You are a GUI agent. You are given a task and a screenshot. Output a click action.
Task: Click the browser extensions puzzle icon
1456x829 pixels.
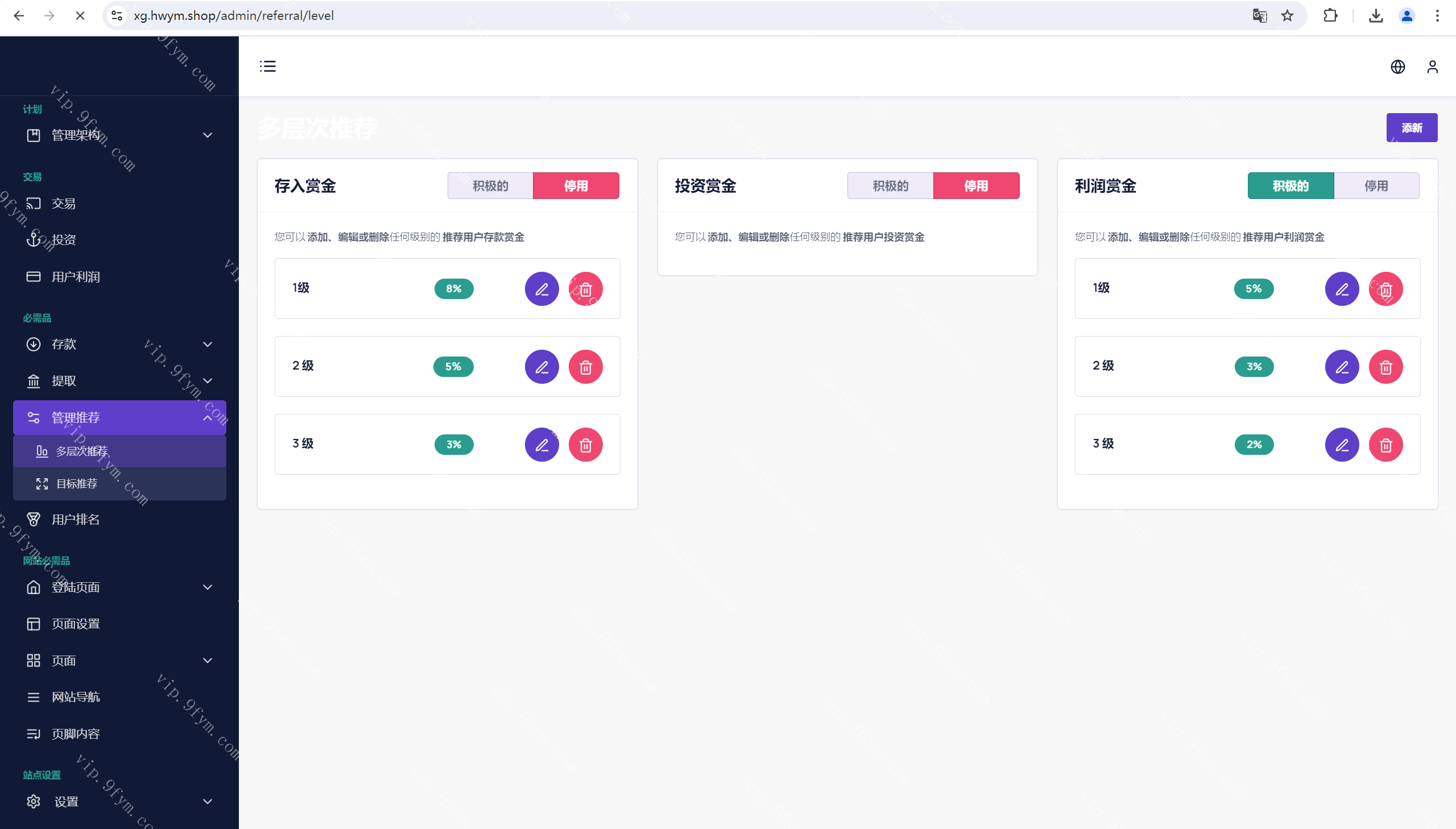(x=1330, y=15)
